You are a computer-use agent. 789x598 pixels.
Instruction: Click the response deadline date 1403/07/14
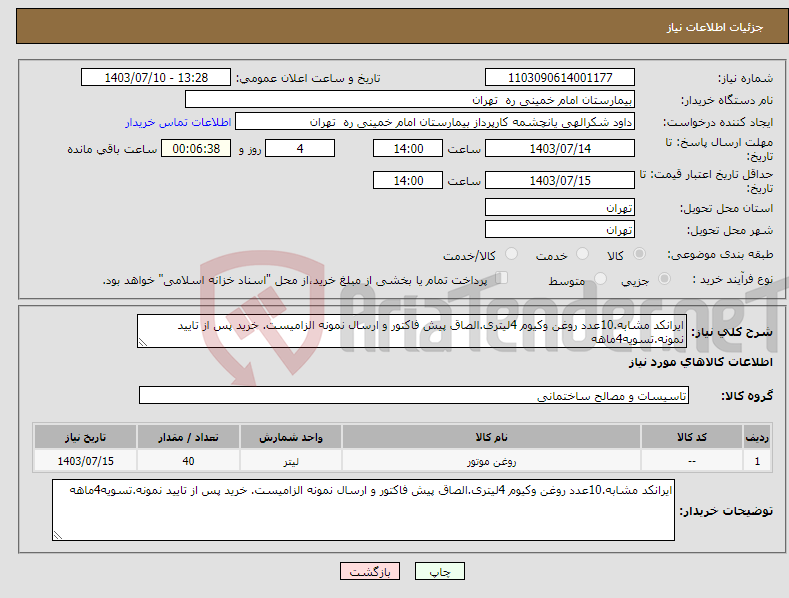point(560,148)
